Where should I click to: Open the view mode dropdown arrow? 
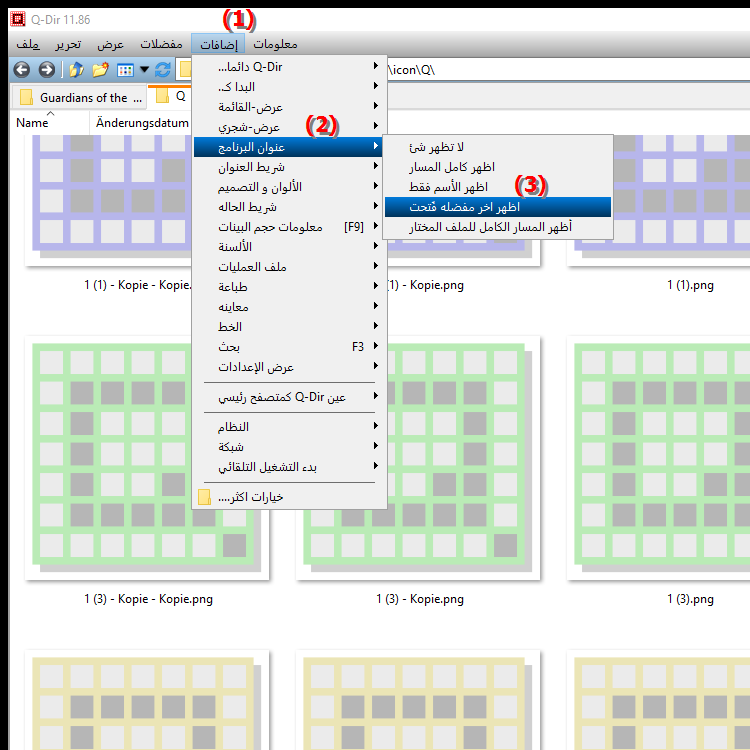(x=144, y=70)
